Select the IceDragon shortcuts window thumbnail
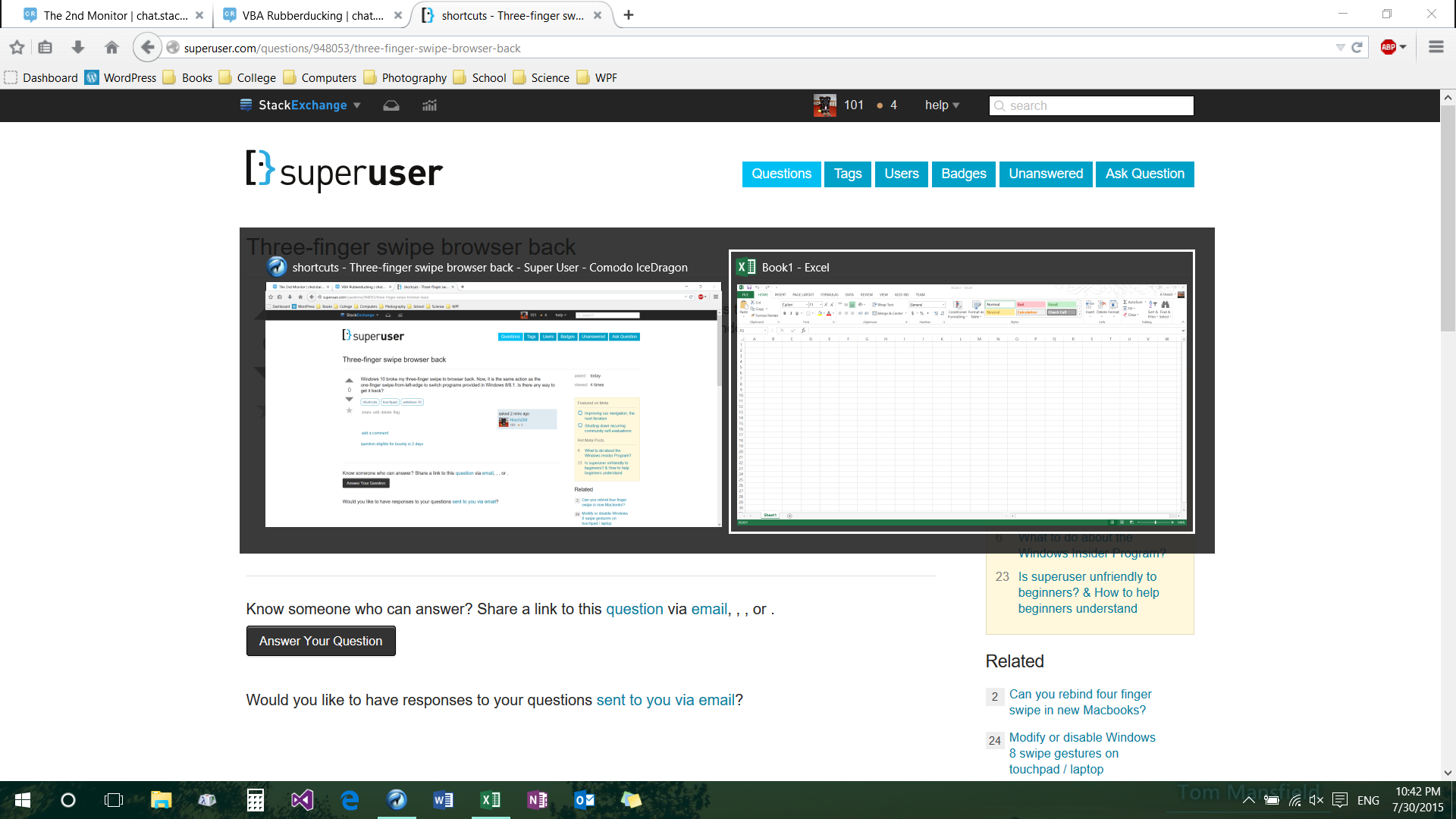Screen dimensions: 1456x819 coord(492,391)
